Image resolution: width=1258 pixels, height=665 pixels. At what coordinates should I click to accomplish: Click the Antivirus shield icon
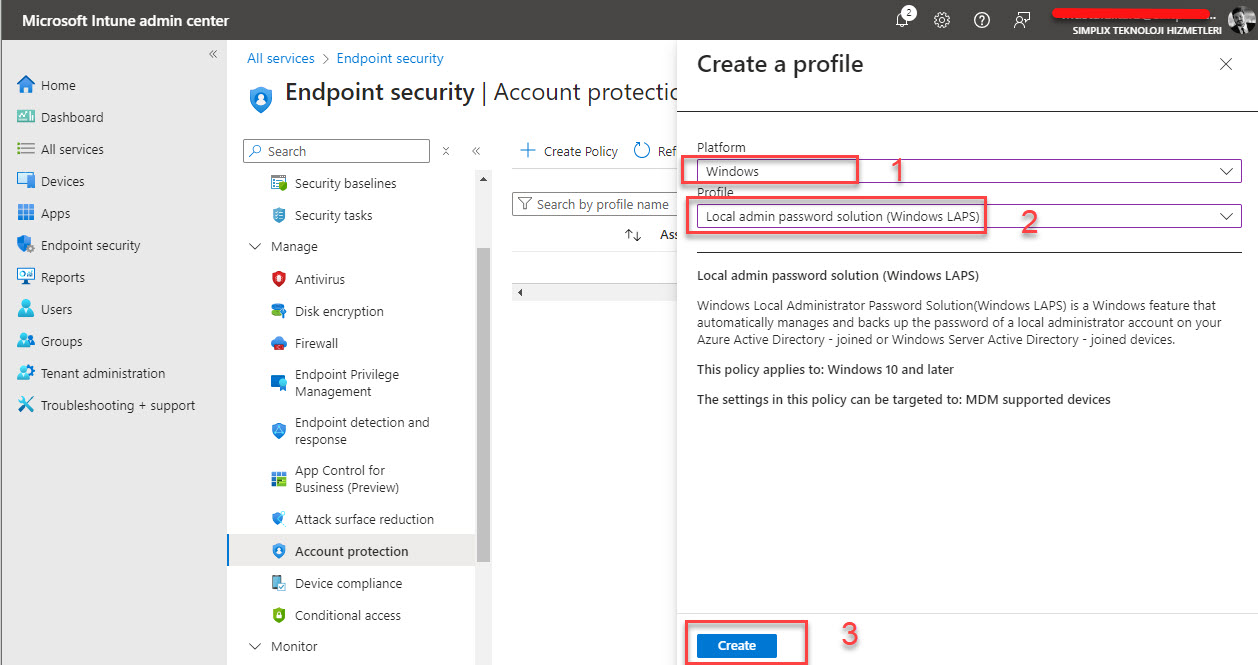(x=279, y=279)
